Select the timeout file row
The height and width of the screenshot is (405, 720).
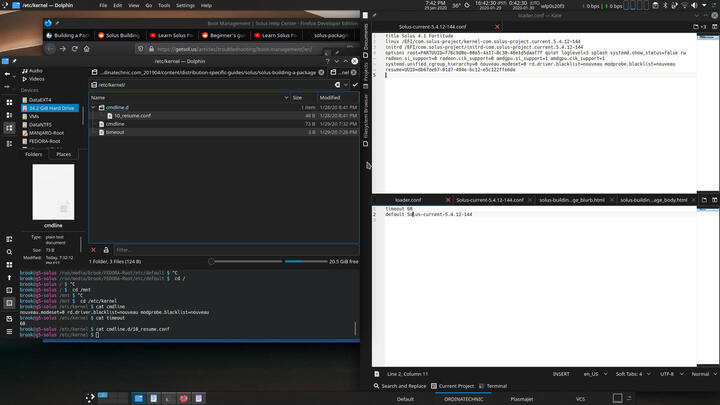point(224,132)
